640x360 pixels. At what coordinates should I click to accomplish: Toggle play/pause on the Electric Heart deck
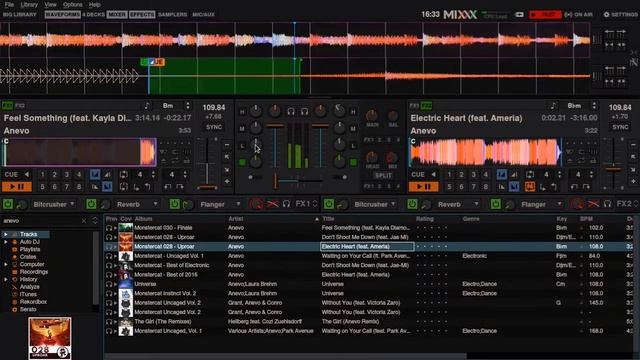[424, 187]
